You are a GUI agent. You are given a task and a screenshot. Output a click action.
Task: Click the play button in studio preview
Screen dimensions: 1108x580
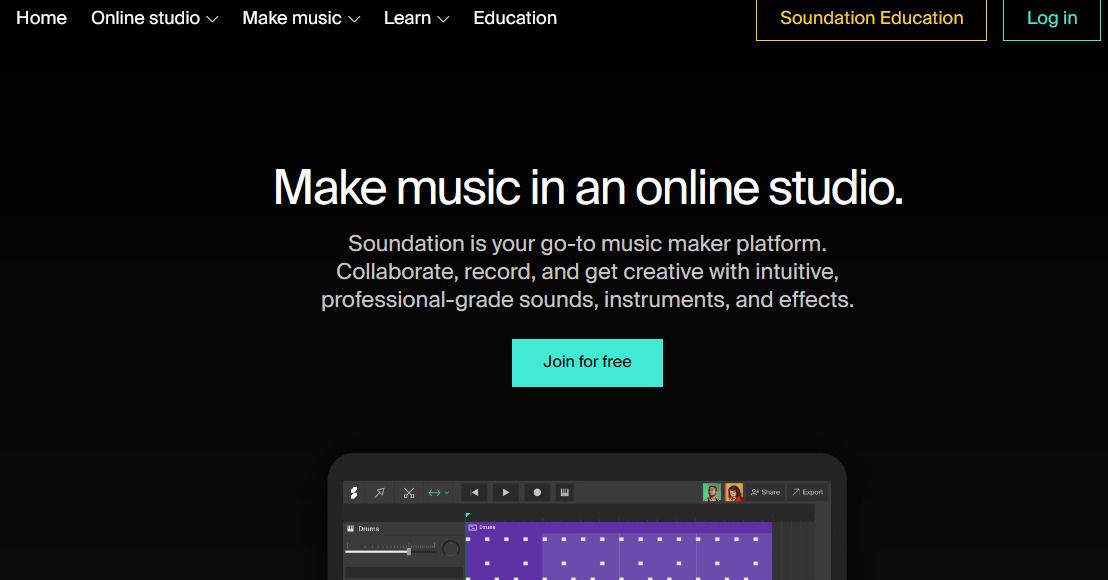point(505,492)
